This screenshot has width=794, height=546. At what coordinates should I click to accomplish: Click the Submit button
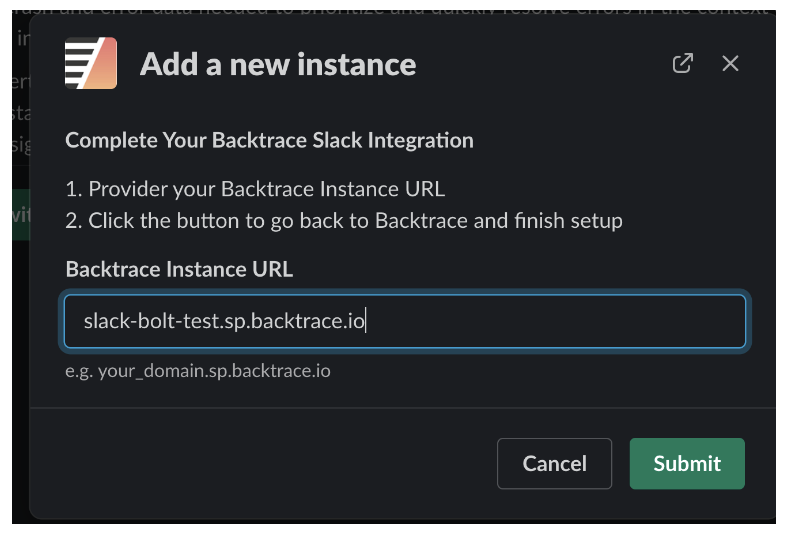687,464
